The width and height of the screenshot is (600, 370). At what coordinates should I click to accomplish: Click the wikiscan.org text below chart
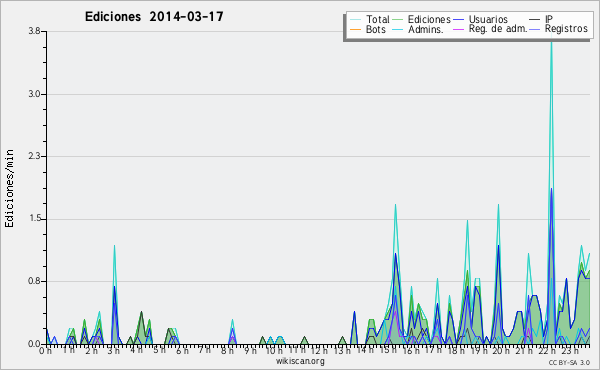click(x=300, y=361)
